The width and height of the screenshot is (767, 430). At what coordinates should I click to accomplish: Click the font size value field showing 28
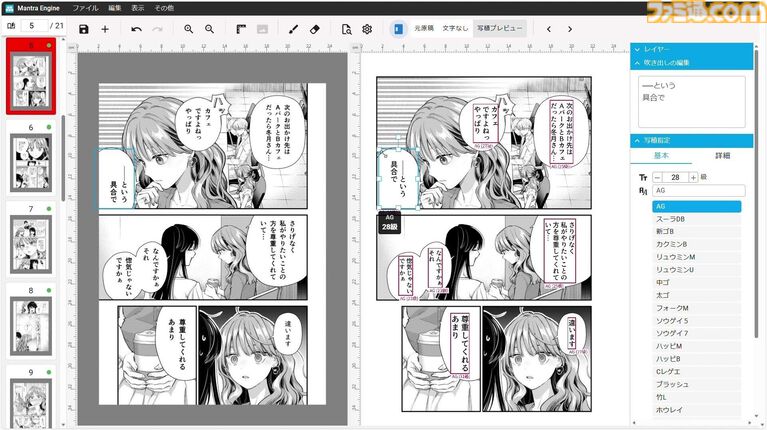tap(675, 177)
